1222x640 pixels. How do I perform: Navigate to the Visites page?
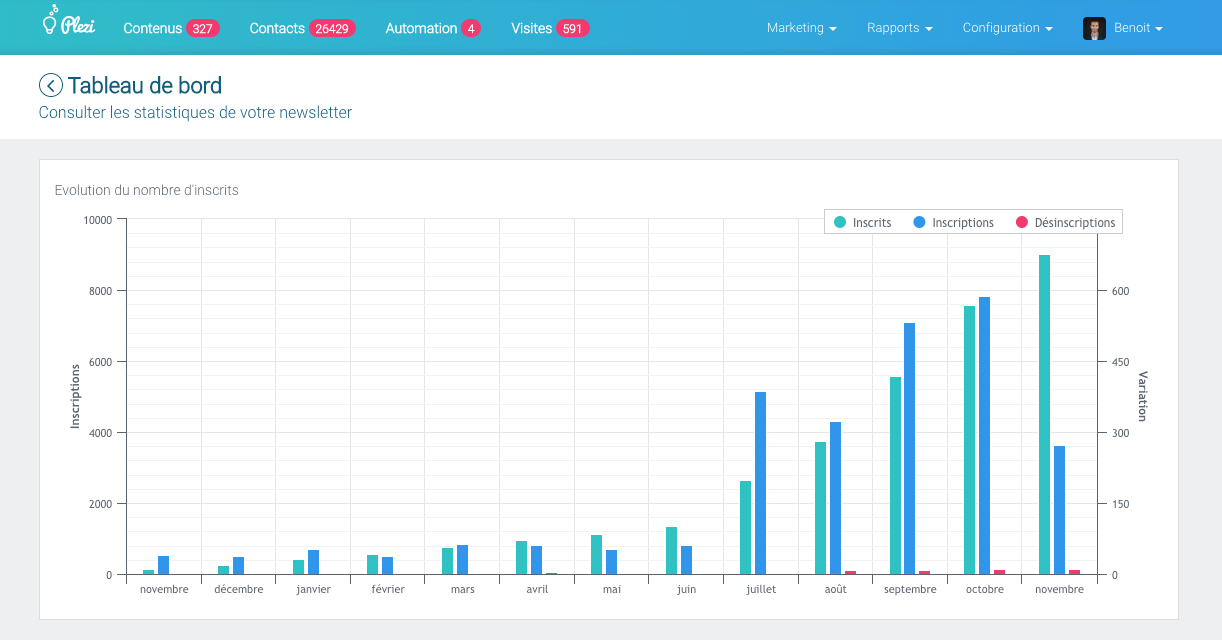(x=531, y=28)
